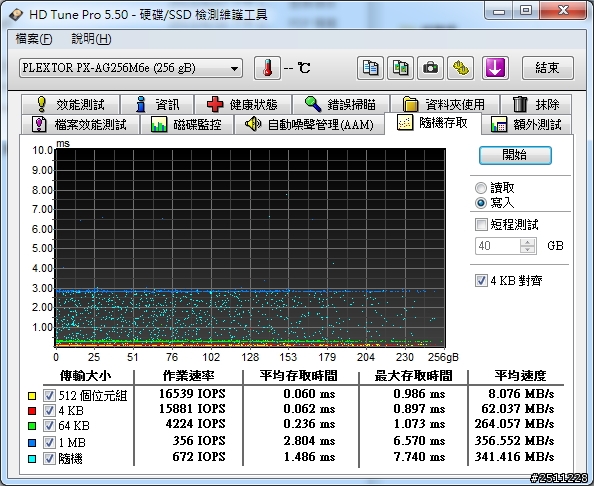
Task: Click the cyan 隨機 color swatch
Action: pyautogui.click(x=32, y=459)
